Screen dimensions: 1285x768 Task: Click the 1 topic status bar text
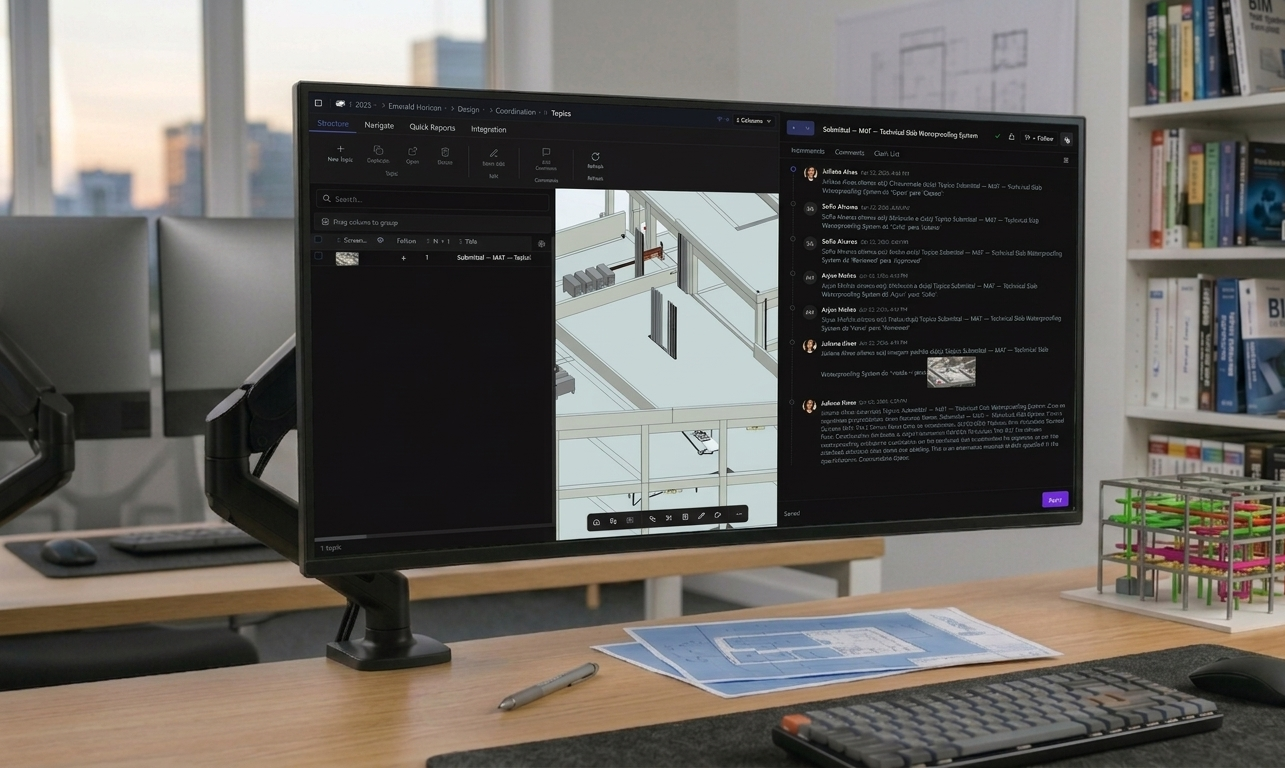(x=330, y=548)
